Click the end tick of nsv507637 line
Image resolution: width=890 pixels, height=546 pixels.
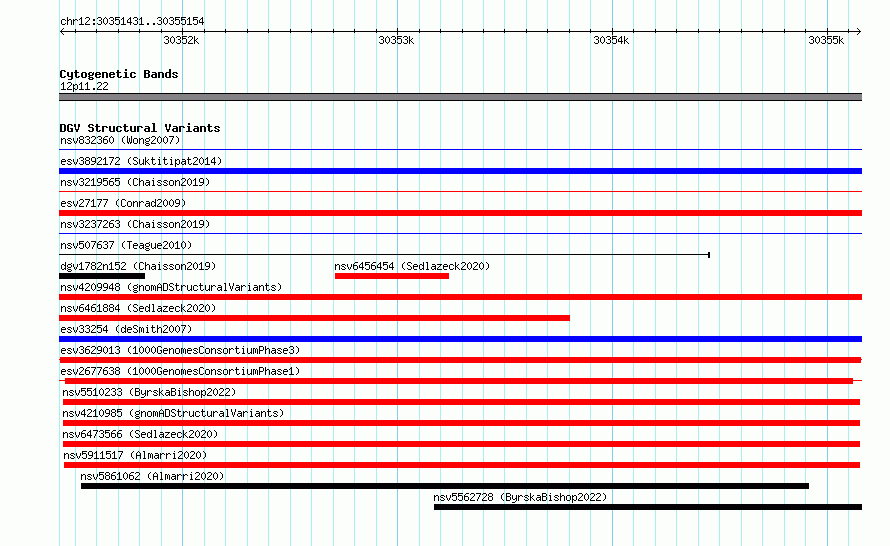(x=709, y=255)
